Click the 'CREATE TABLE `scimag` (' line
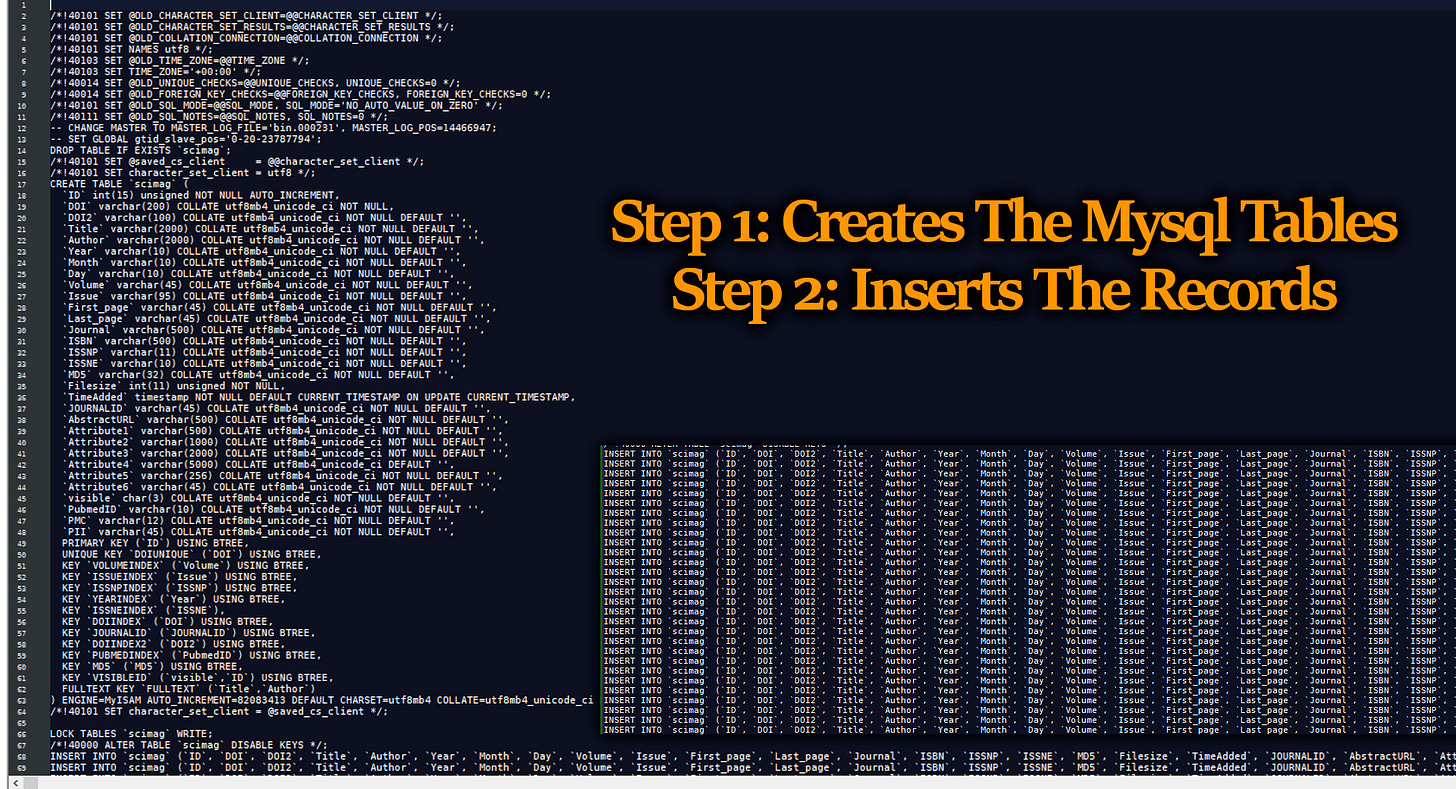Image resolution: width=1456 pixels, height=789 pixels. 119,183
